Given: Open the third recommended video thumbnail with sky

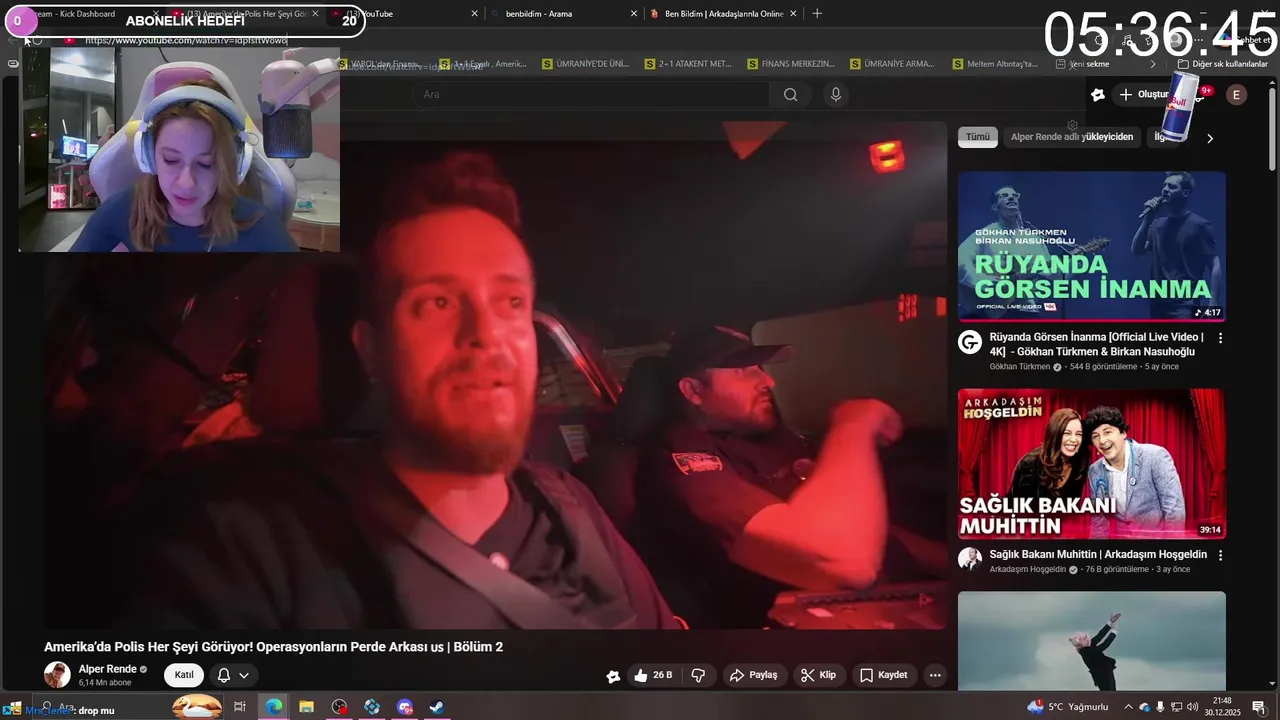Looking at the screenshot, I should pos(1092,641).
